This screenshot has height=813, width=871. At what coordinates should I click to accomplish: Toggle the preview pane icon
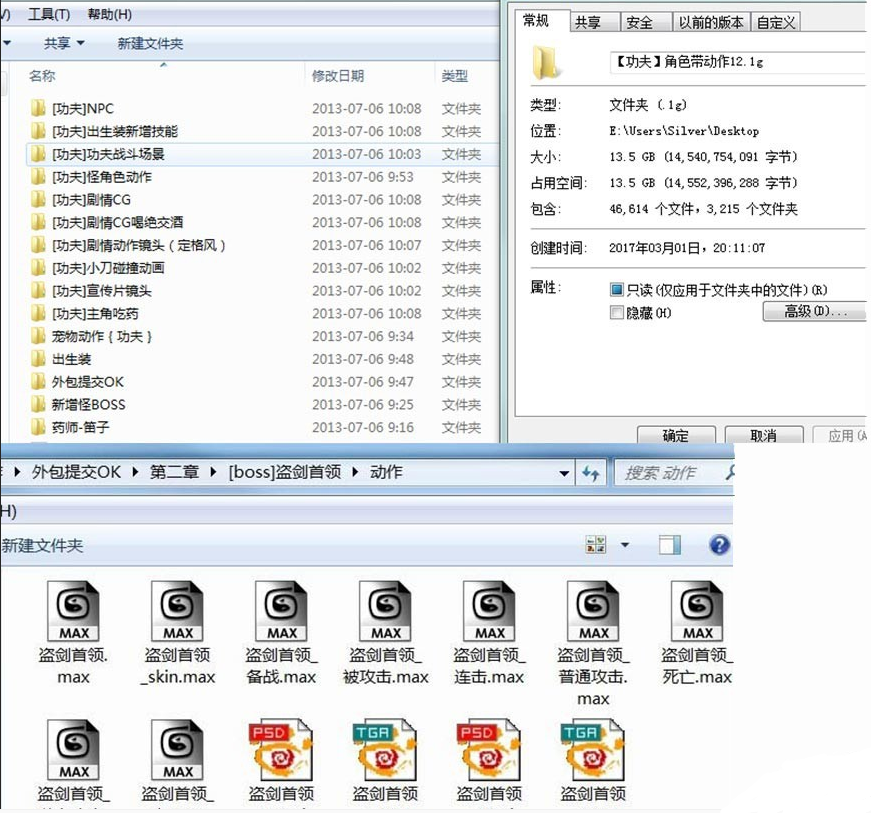pyautogui.click(x=670, y=545)
